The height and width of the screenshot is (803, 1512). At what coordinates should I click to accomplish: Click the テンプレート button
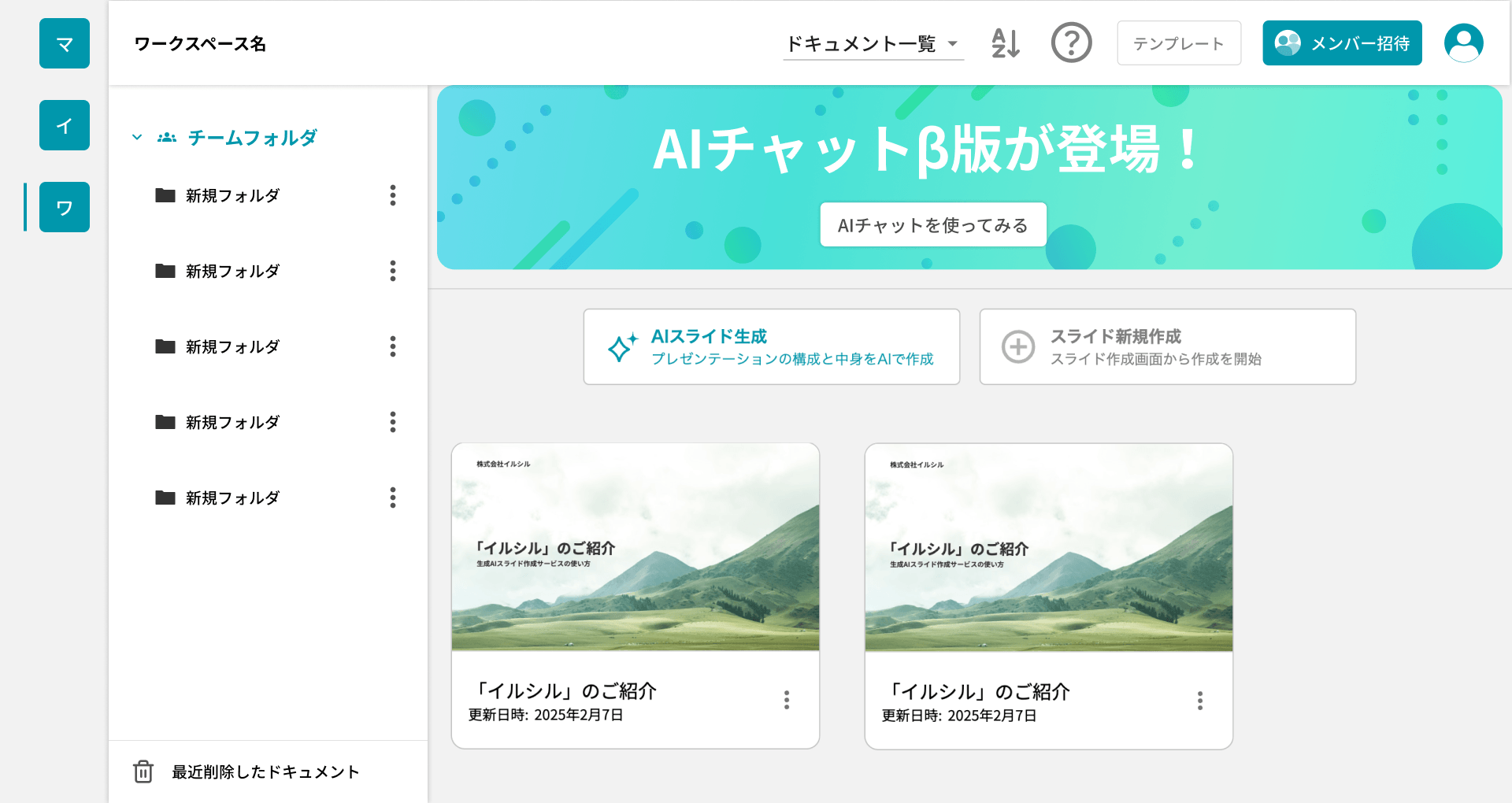pos(1178,43)
